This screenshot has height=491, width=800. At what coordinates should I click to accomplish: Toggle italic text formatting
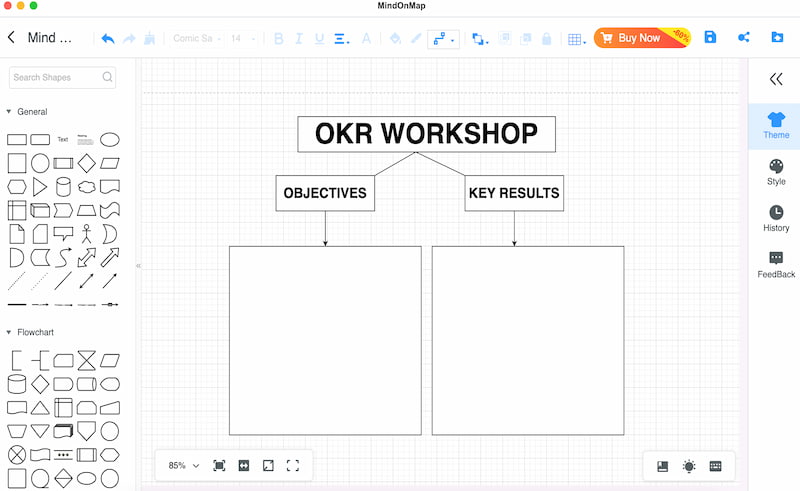(299, 38)
